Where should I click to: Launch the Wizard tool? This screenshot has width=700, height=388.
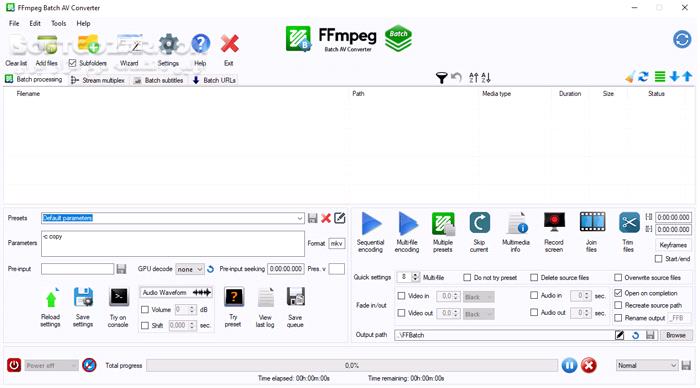[130, 44]
